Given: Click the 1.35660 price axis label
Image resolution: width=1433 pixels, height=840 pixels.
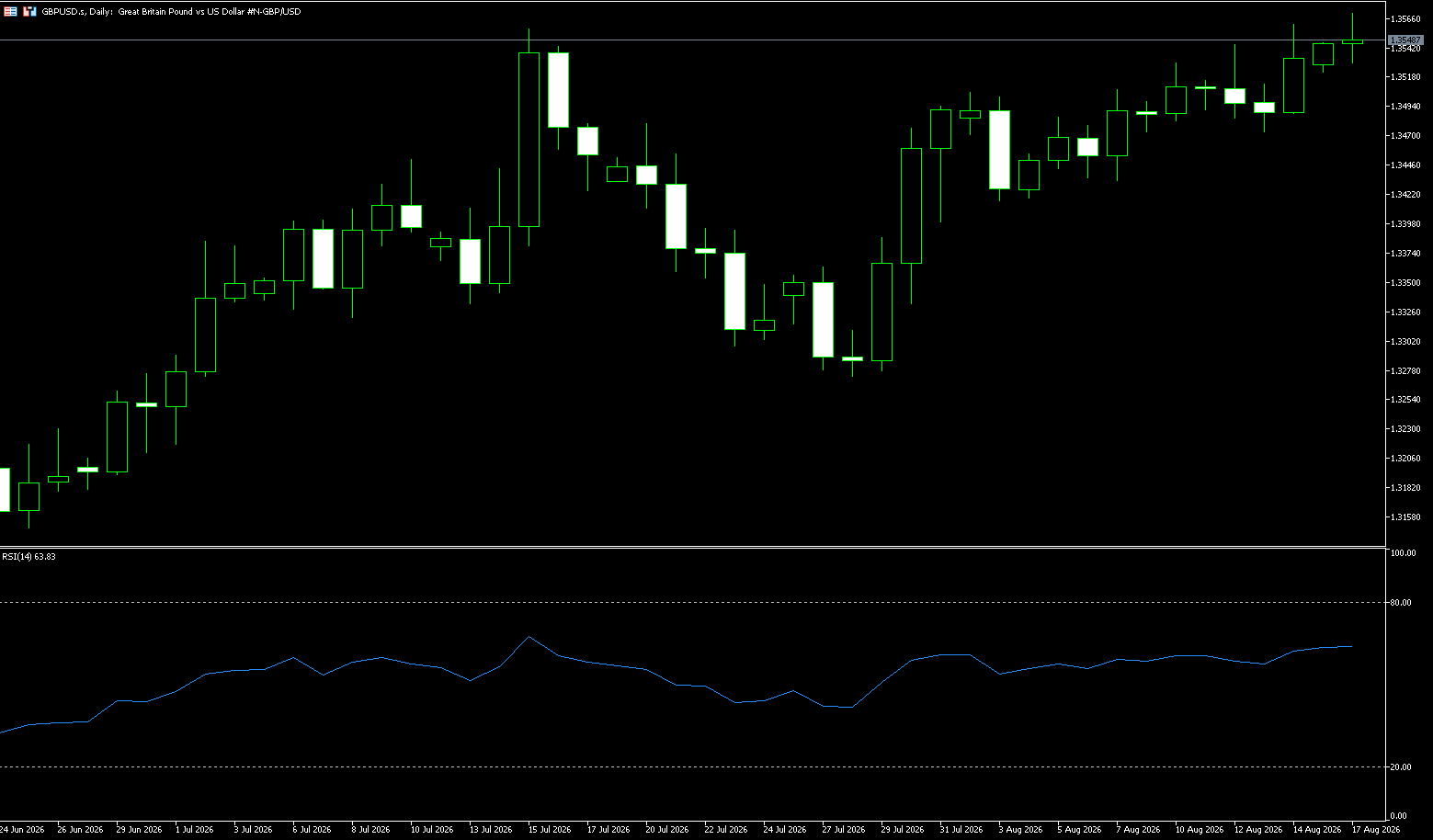Looking at the screenshot, I should pyautogui.click(x=1406, y=18).
